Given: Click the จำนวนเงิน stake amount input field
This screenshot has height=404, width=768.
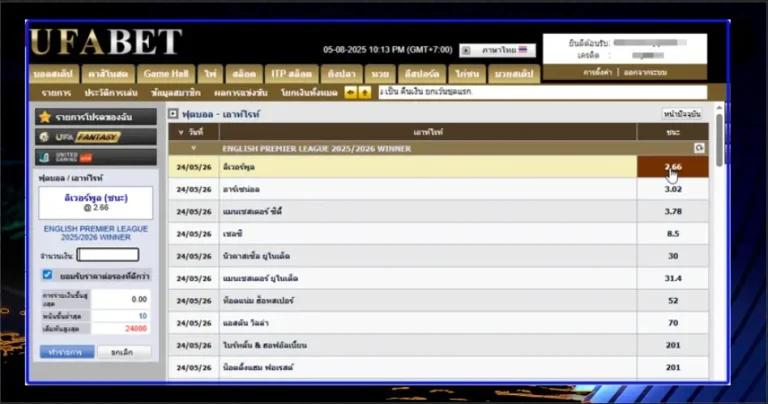Looking at the screenshot, I should tap(107, 255).
